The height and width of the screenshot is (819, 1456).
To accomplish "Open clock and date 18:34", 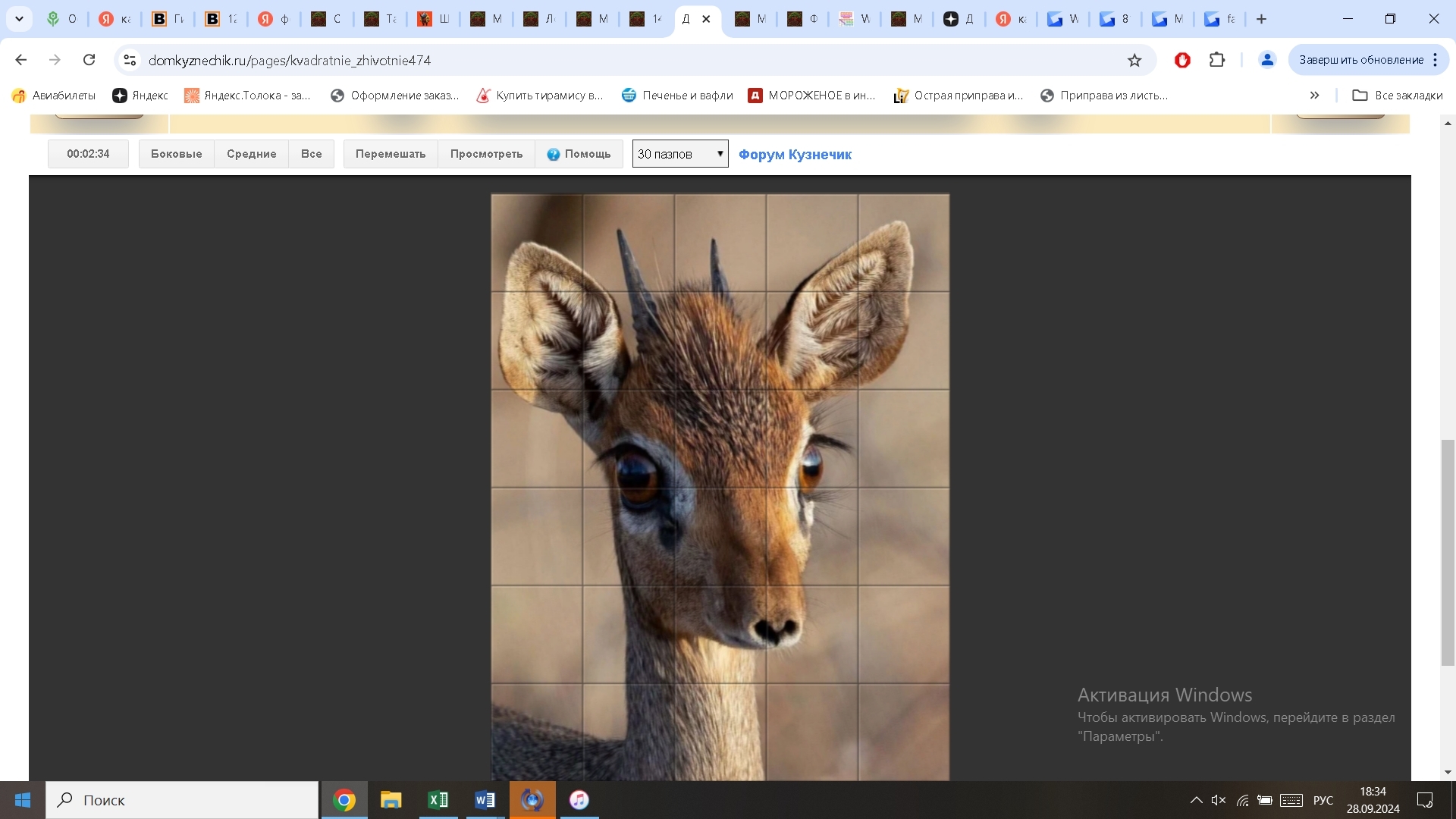I will pyautogui.click(x=1373, y=800).
